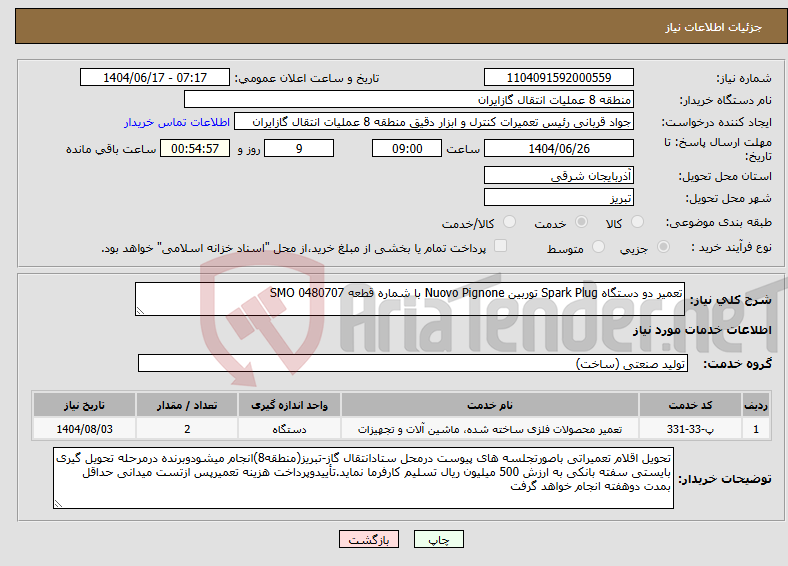Click the تاریخ نیاز column header
The height and width of the screenshot is (566, 788).
point(84,405)
